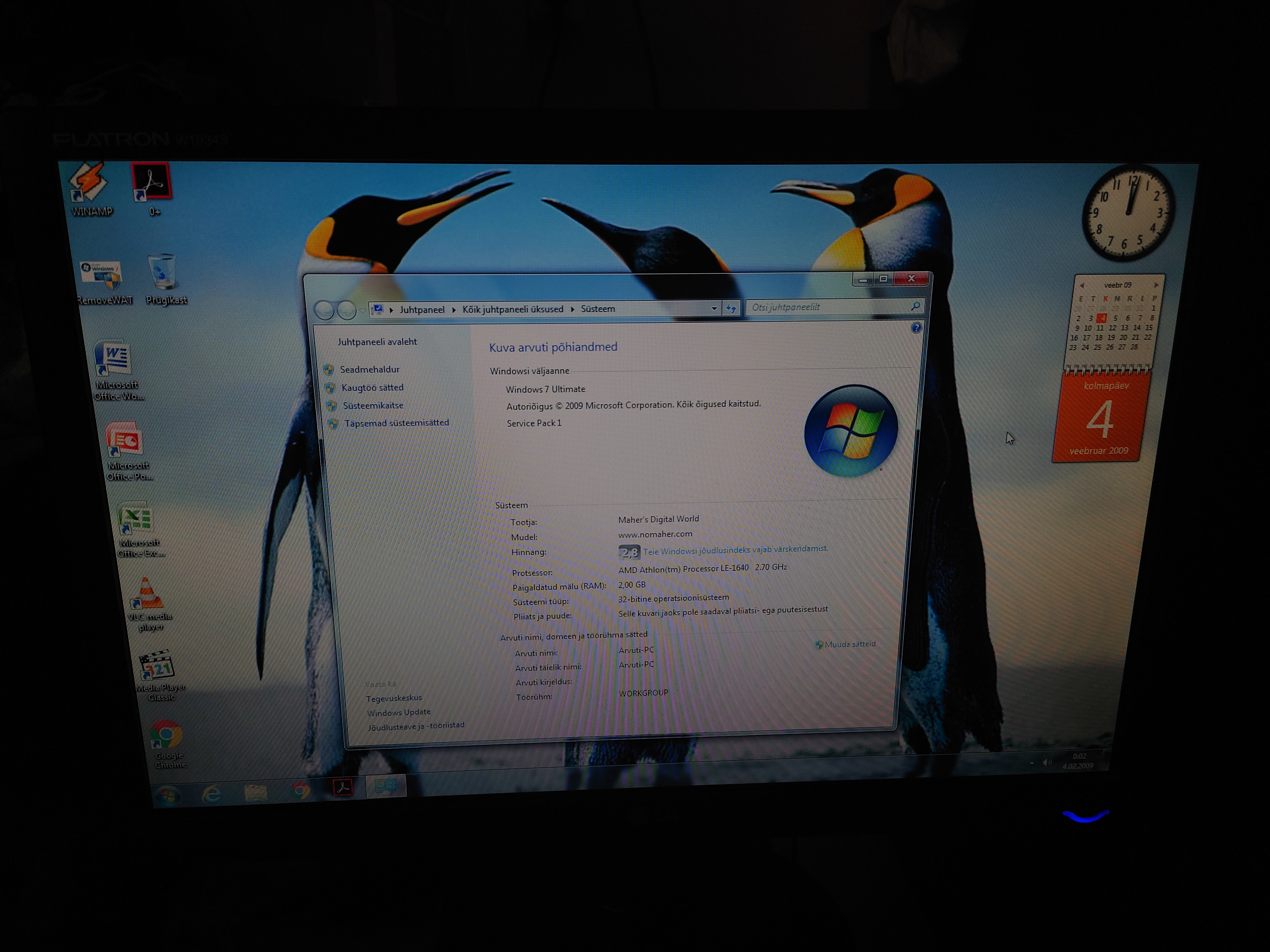Select the Control Panel taskbar button
The width and height of the screenshot is (1270, 952).
(386, 785)
